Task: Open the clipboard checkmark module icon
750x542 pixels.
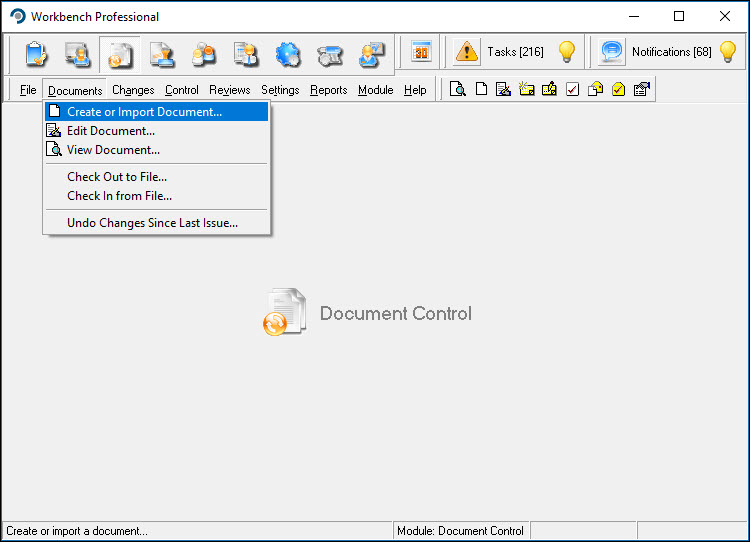Action: click(x=36, y=54)
